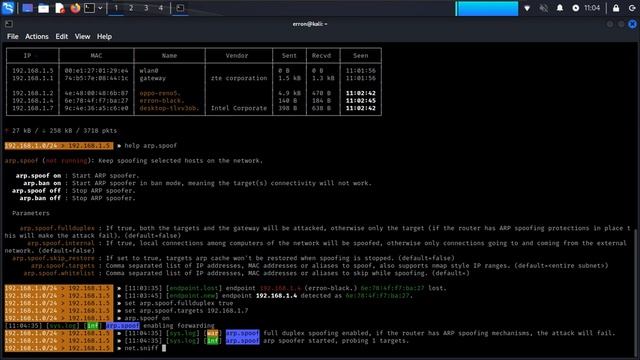Viewport: 640px width, 360px height.
Task: Click the show desktop panel icon
Action: tap(27, 8)
